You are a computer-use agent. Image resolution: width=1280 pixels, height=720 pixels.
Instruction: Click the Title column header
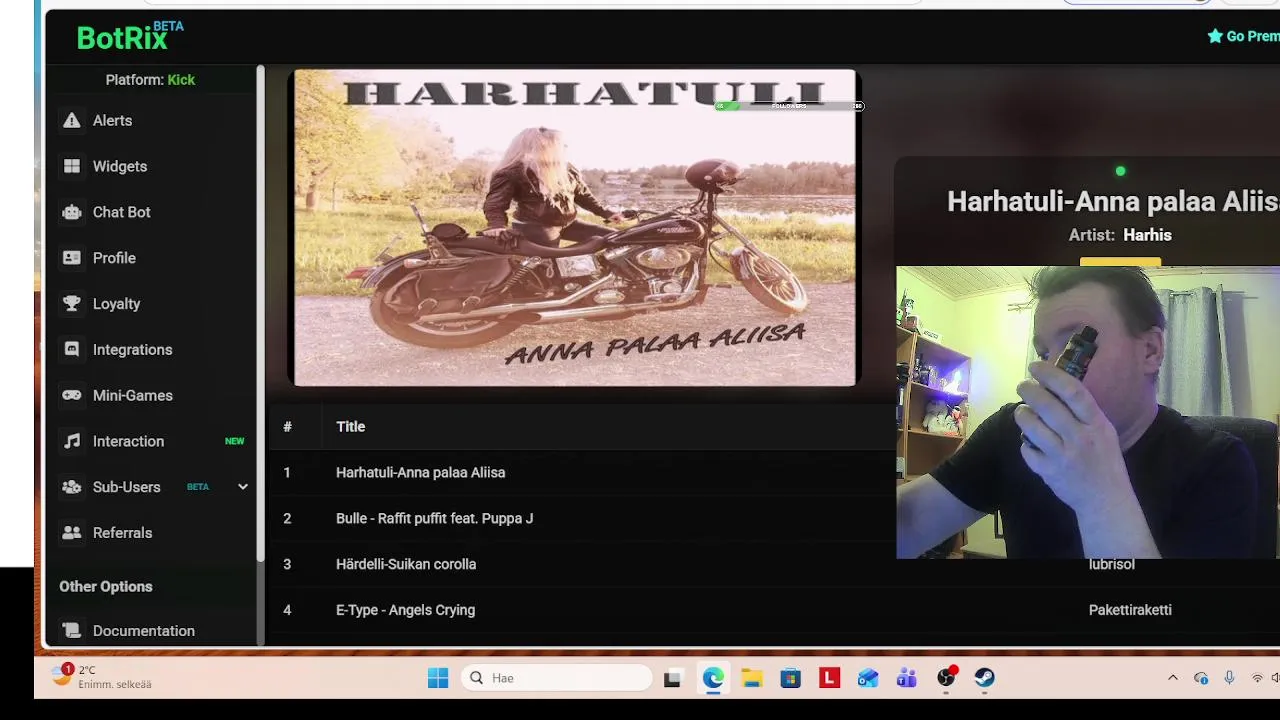(x=350, y=427)
